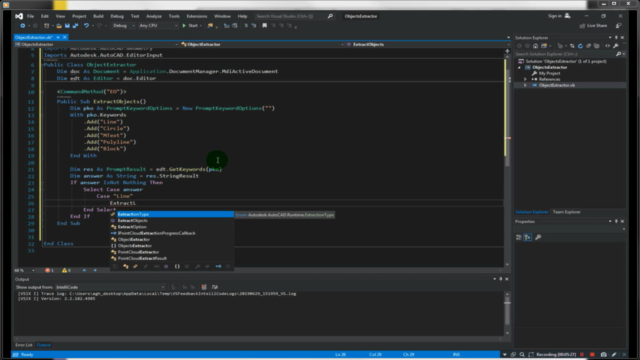Image resolution: width=640 pixels, height=360 pixels.
Task: Pin the ObjectExtractor.vb tab
Action: [x=58, y=37]
